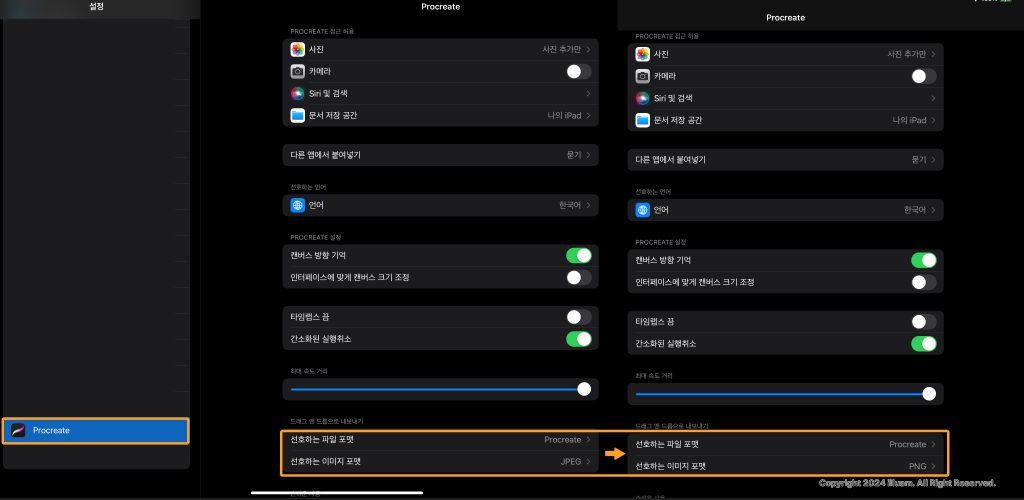This screenshot has height=500, width=1024.
Task: Toggle 간소화된 실행취소 in the middle panel
Action: [579, 339]
